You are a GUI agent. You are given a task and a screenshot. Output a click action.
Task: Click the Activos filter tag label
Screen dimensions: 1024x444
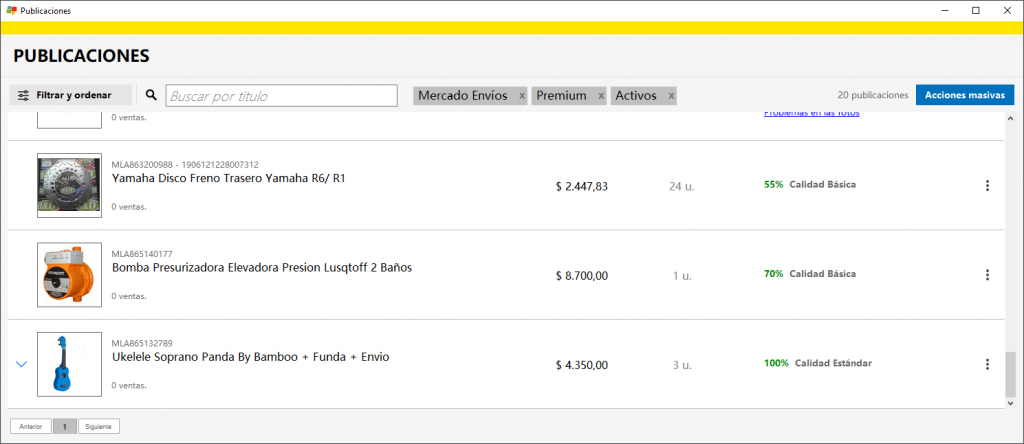tap(636, 96)
